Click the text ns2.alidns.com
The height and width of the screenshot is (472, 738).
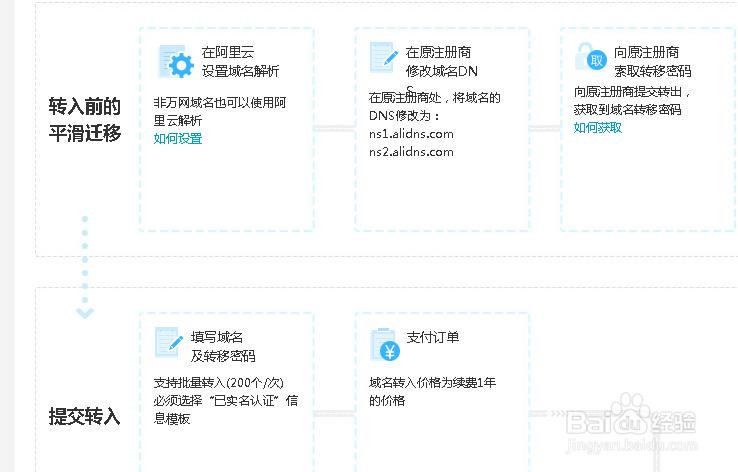click(x=411, y=152)
